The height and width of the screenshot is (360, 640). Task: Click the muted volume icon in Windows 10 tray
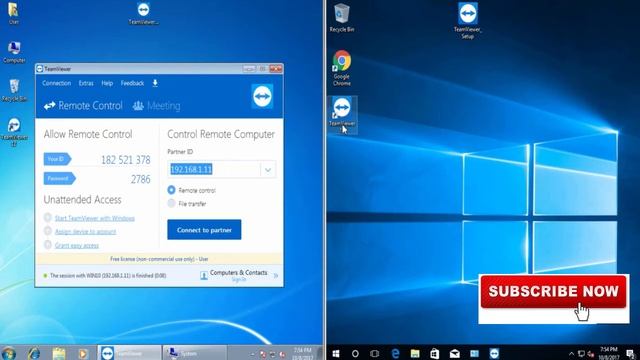click(x=591, y=354)
